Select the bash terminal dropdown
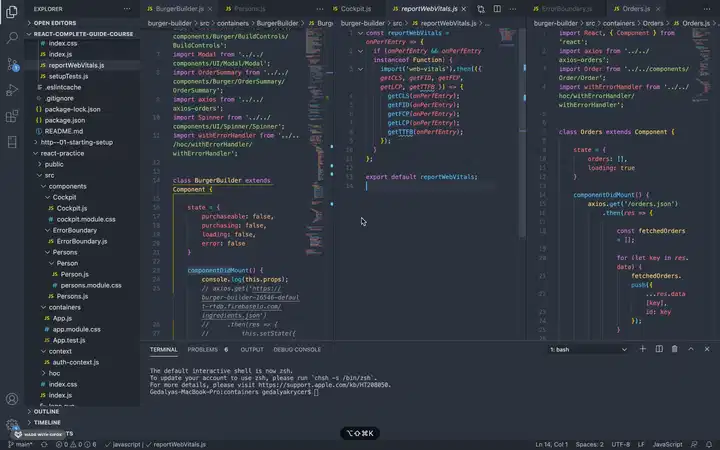 point(588,349)
